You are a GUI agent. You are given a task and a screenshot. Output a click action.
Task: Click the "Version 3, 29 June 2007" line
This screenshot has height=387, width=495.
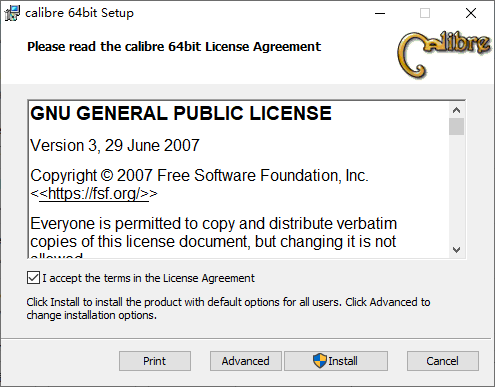[x=115, y=145]
